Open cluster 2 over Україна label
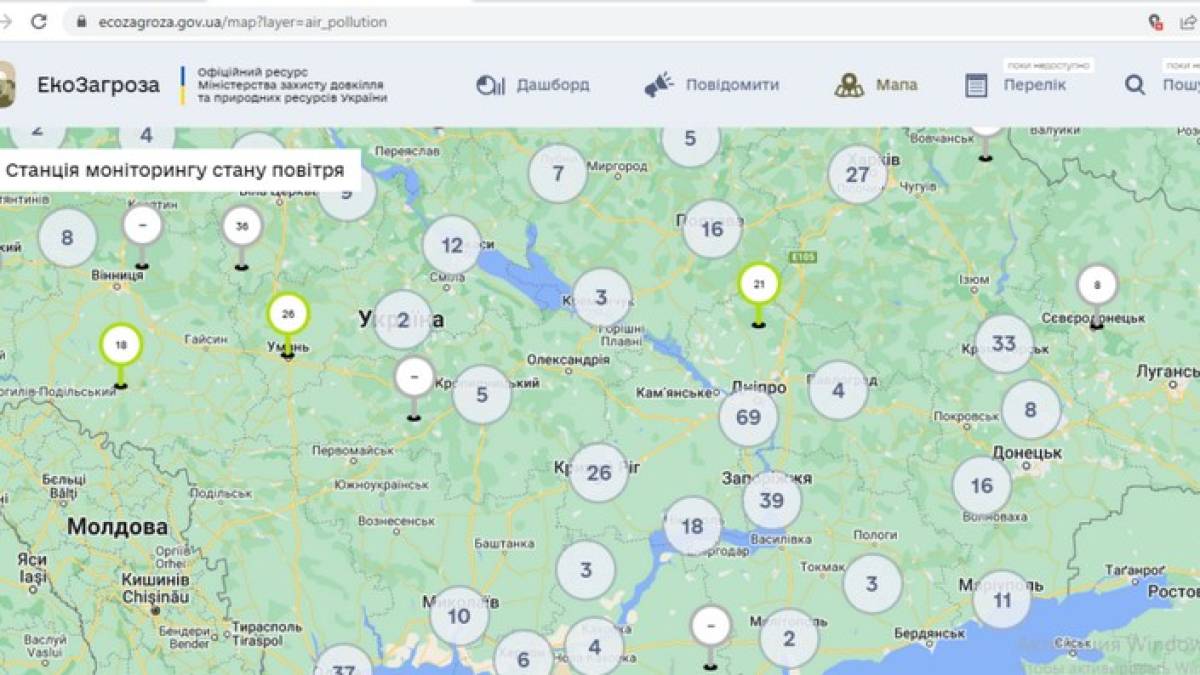 [403, 320]
